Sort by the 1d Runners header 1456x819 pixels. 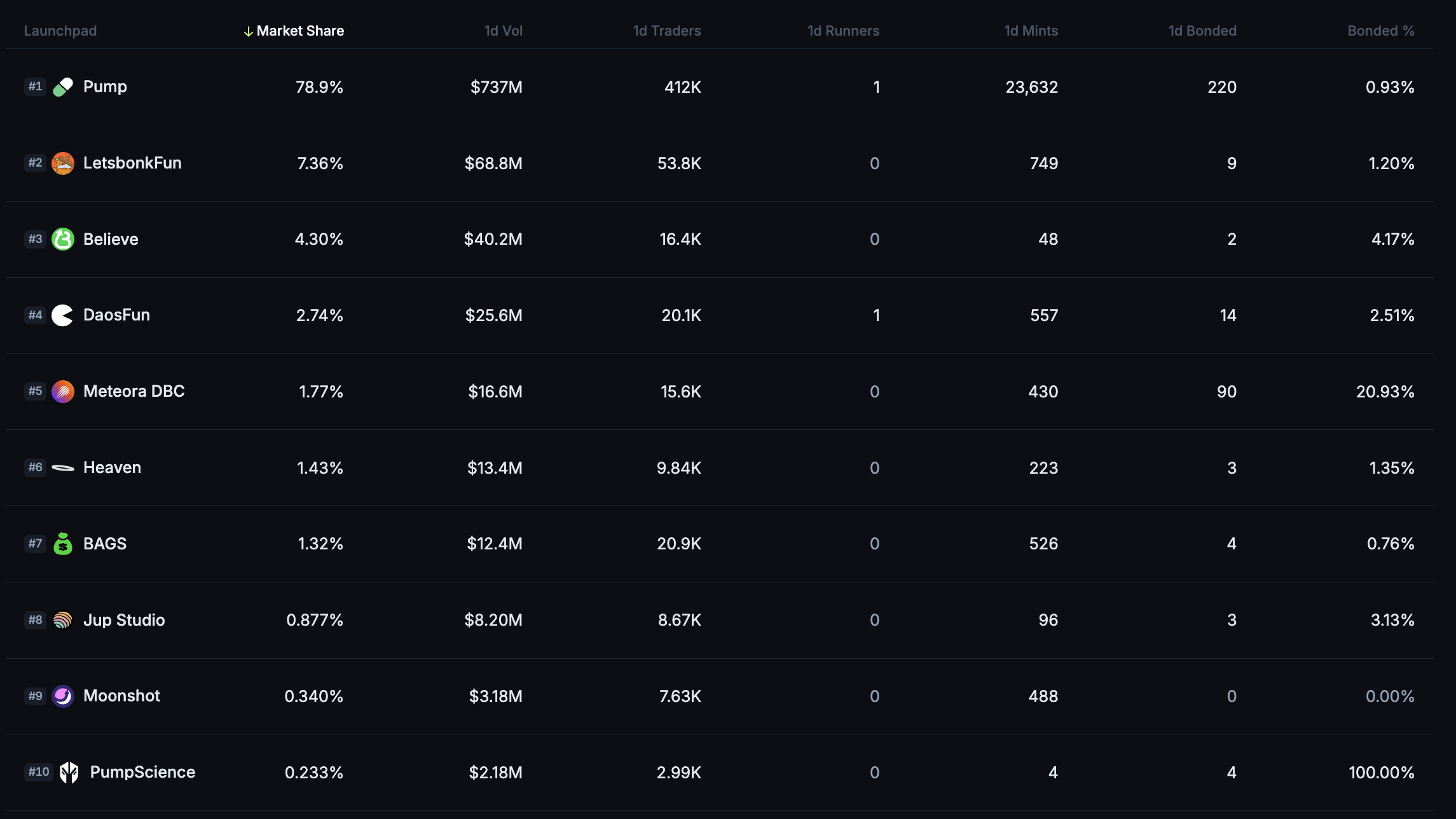(x=843, y=31)
